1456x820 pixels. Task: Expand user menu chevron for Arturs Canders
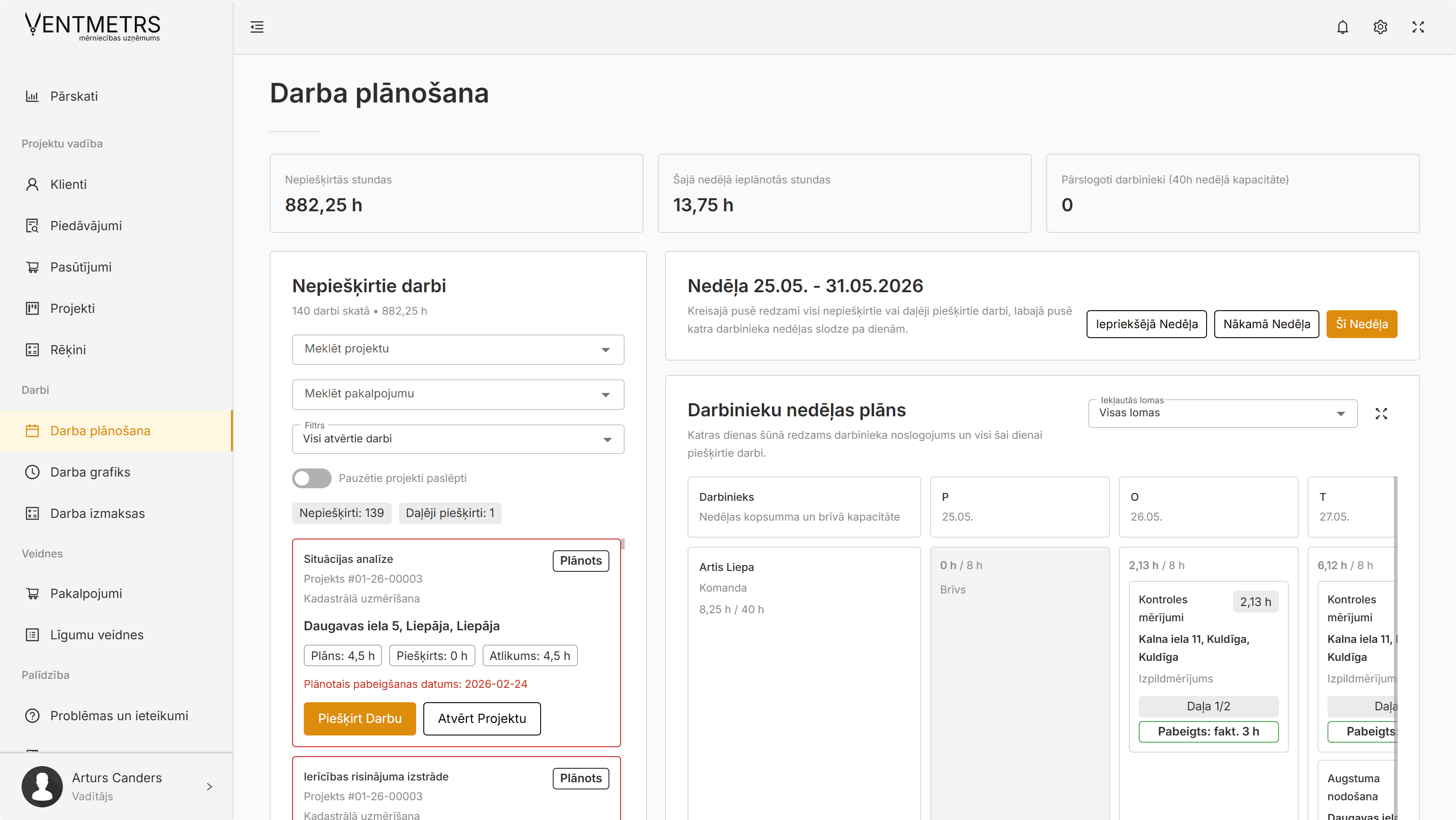pos(210,787)
